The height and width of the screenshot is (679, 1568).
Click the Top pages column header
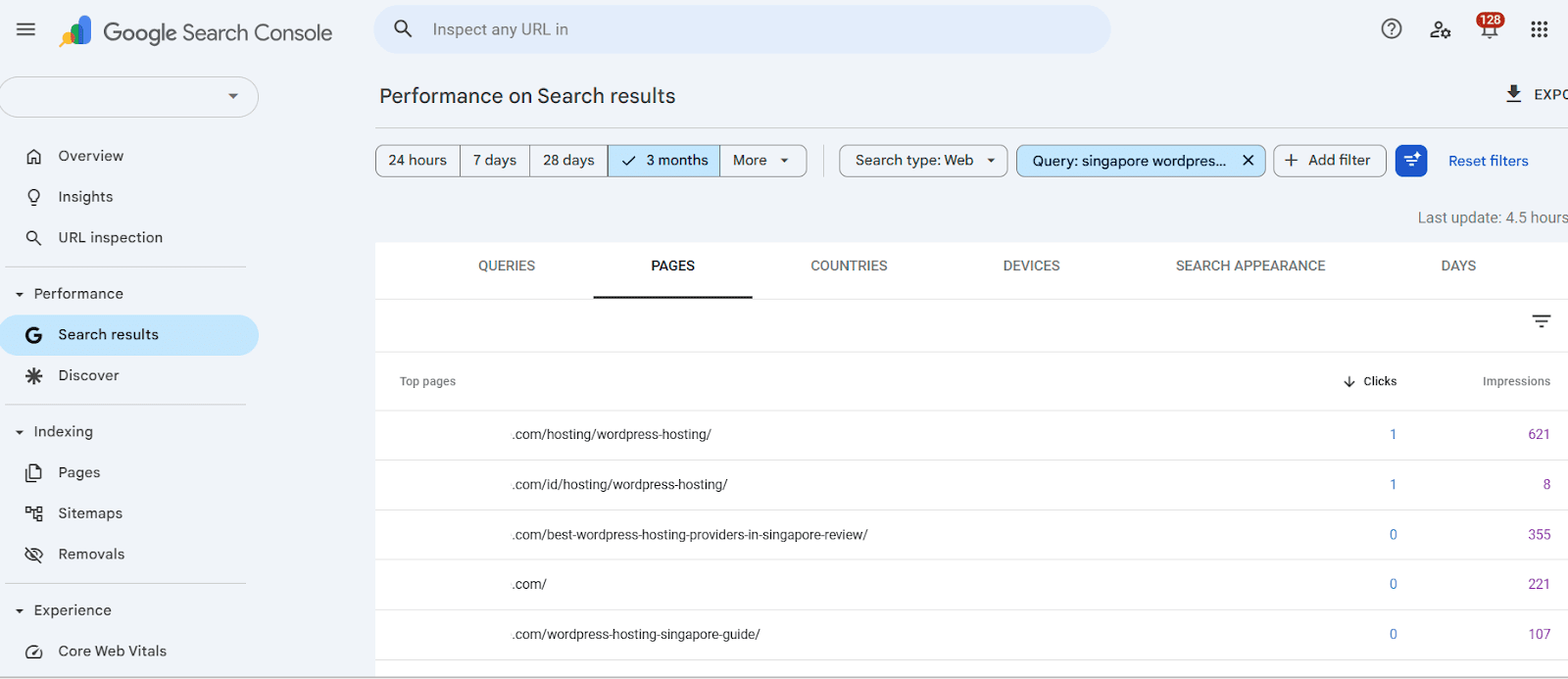click(427, 381)
